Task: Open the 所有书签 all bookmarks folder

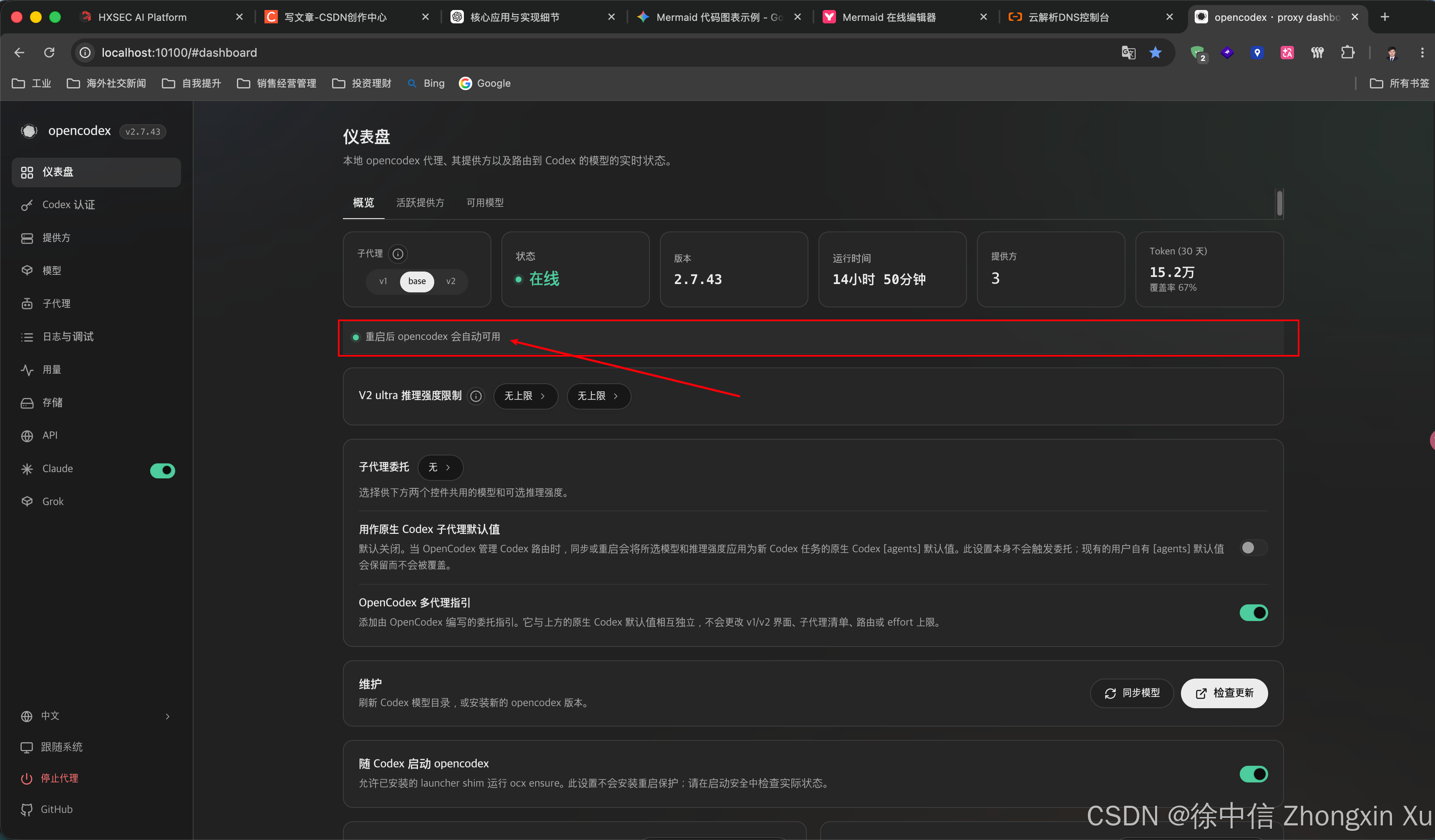Action: point(1399,84)
